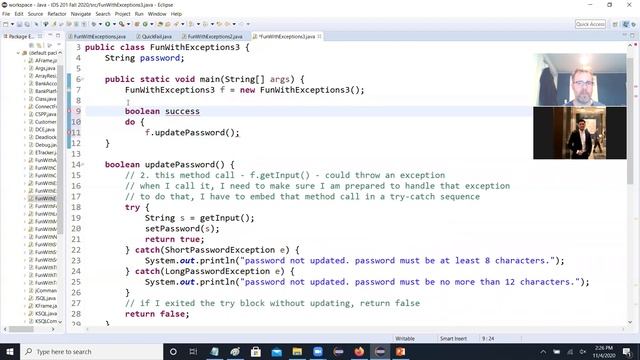Click the Package Explorer horizontal scrollbar
The width and height of the screenshot is (640, 360).
(21, 329)
